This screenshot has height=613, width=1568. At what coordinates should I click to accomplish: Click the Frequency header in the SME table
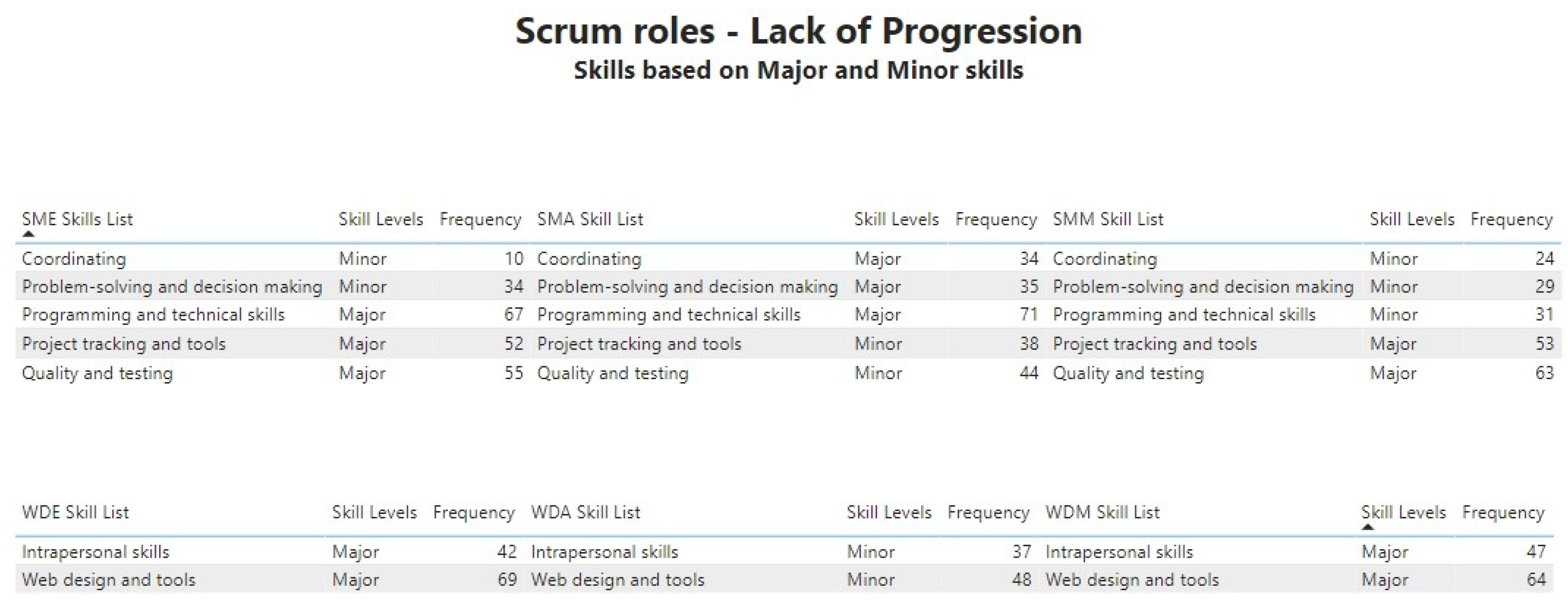click(480, 219)
